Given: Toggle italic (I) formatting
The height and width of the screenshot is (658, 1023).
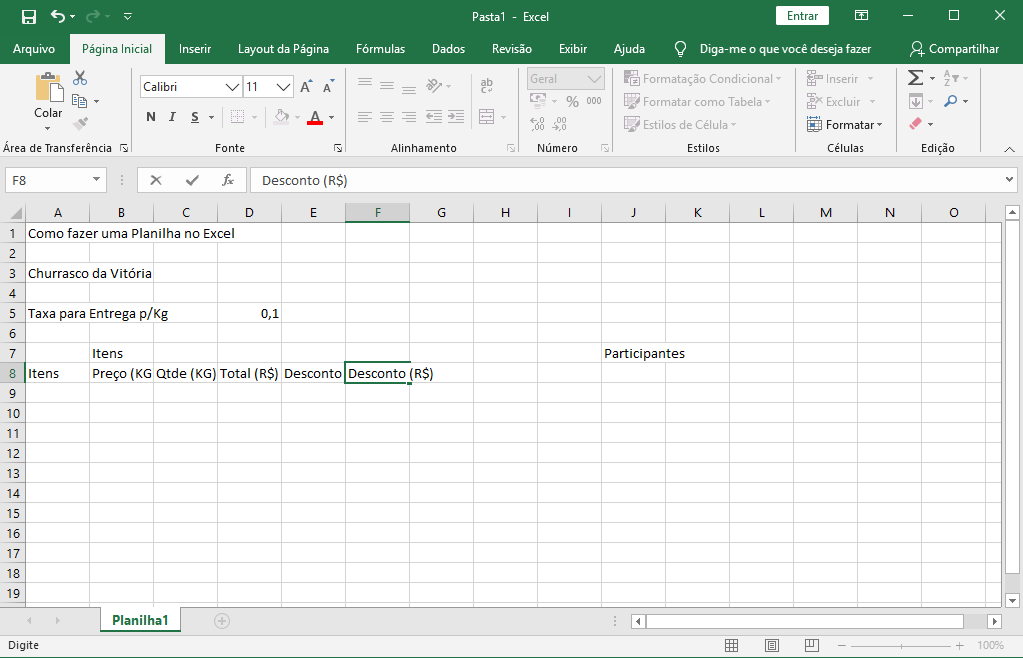Looking at the screenshot, I should 173,117.
